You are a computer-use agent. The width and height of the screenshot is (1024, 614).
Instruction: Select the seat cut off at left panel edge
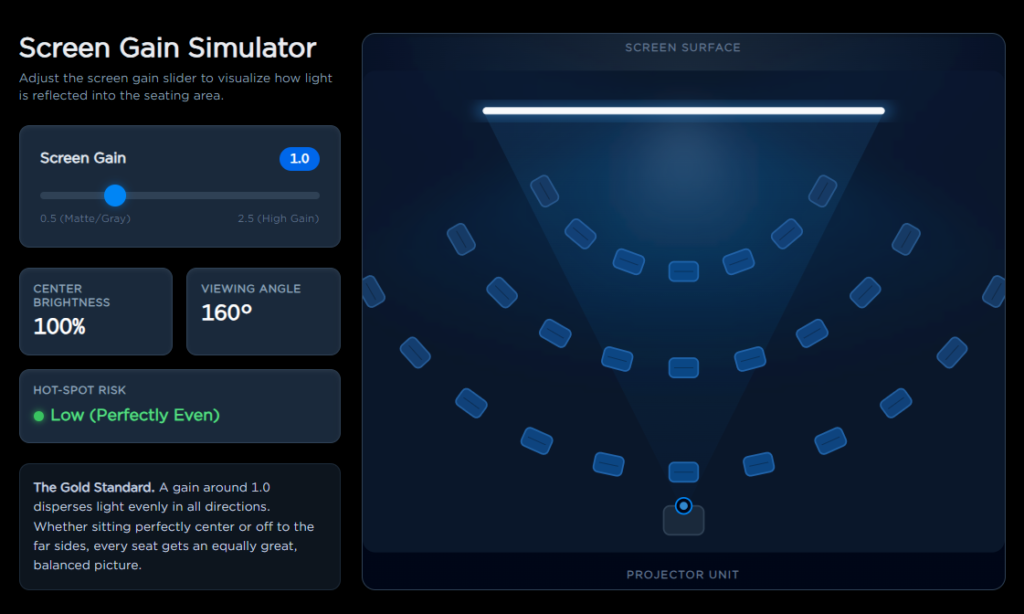tap(373, 291)
